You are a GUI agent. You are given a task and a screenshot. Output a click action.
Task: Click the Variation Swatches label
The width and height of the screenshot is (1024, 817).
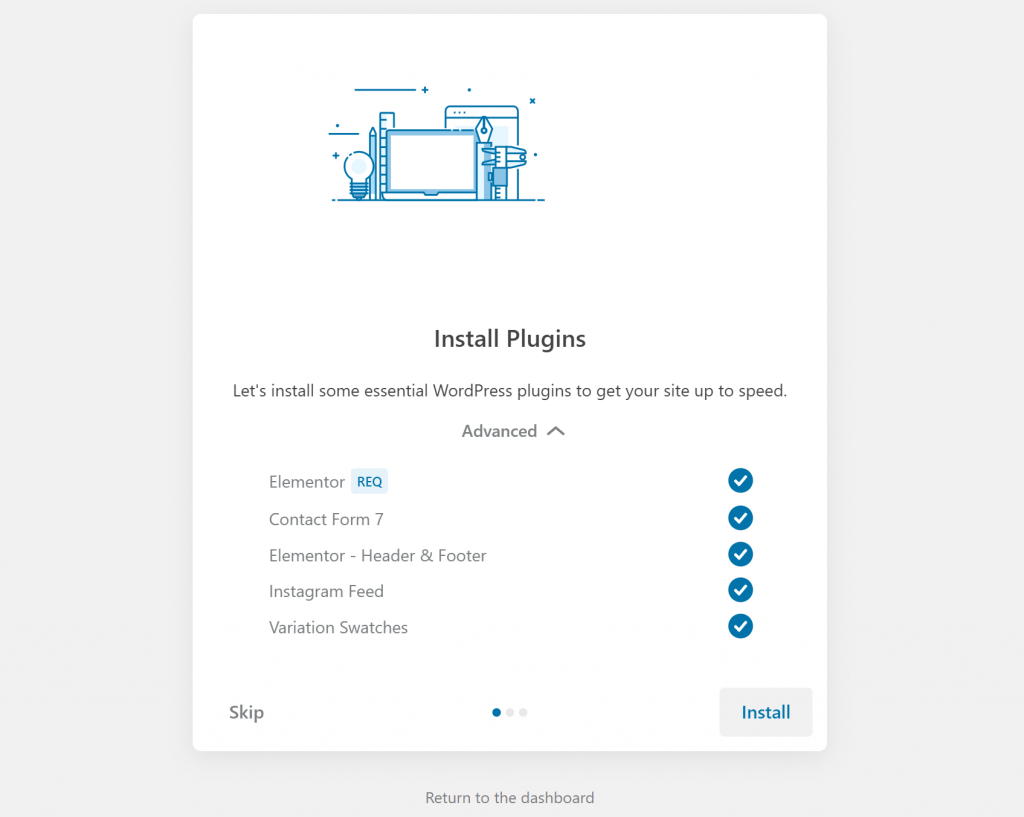point(338,628)
